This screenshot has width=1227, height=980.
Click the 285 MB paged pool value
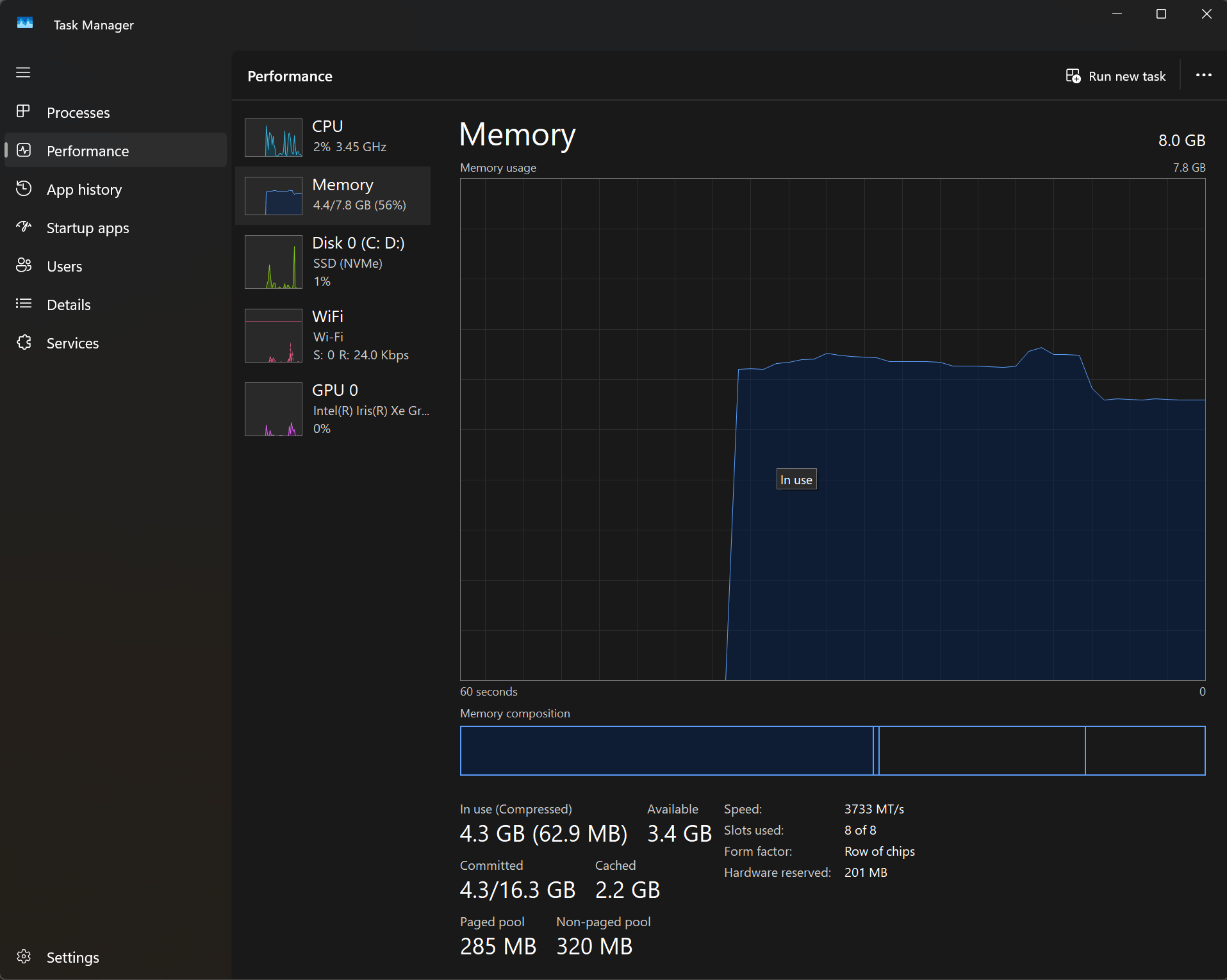(498, 946)
